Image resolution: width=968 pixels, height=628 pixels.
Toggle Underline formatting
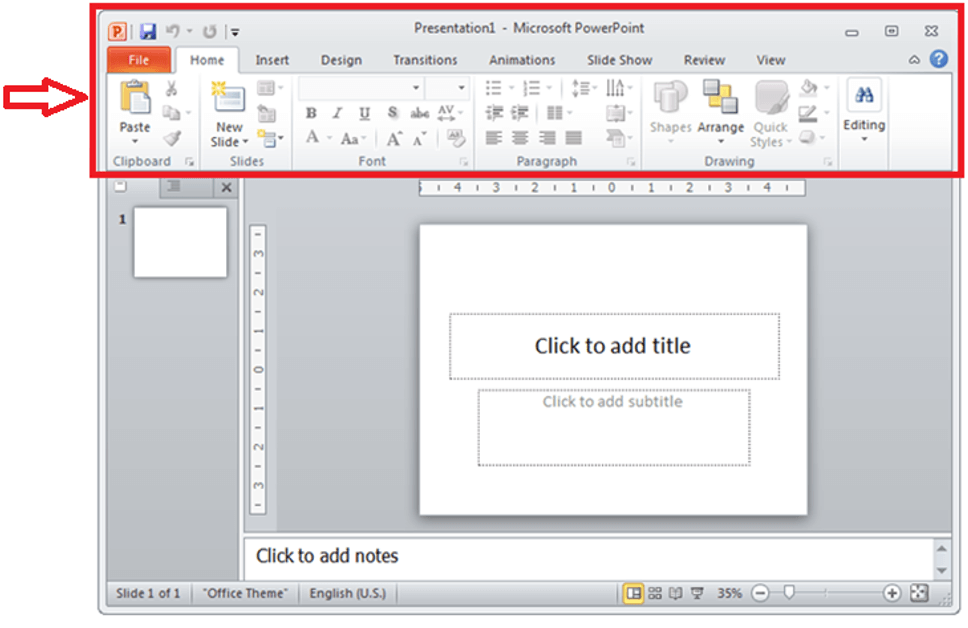coord(364,113)
